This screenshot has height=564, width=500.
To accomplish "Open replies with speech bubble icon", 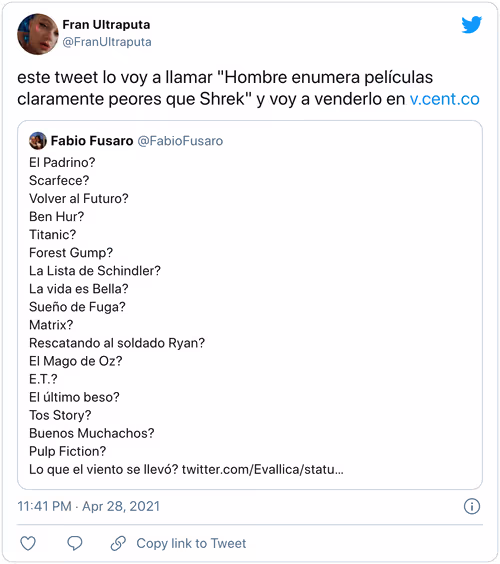I will pyautogui.click(x=75, y=543).
